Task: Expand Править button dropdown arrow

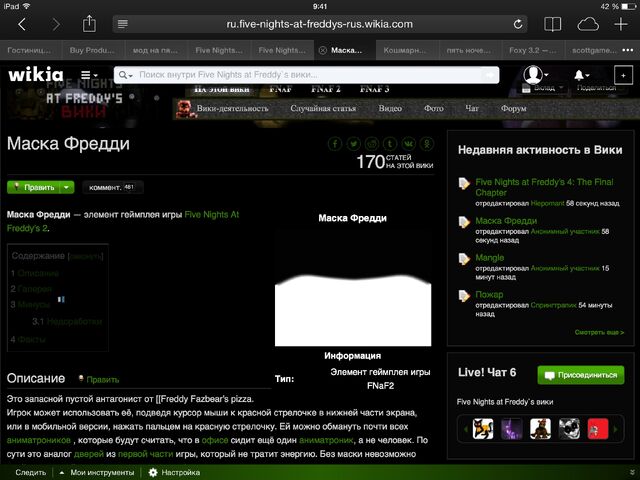Action: tap(67, 187)
